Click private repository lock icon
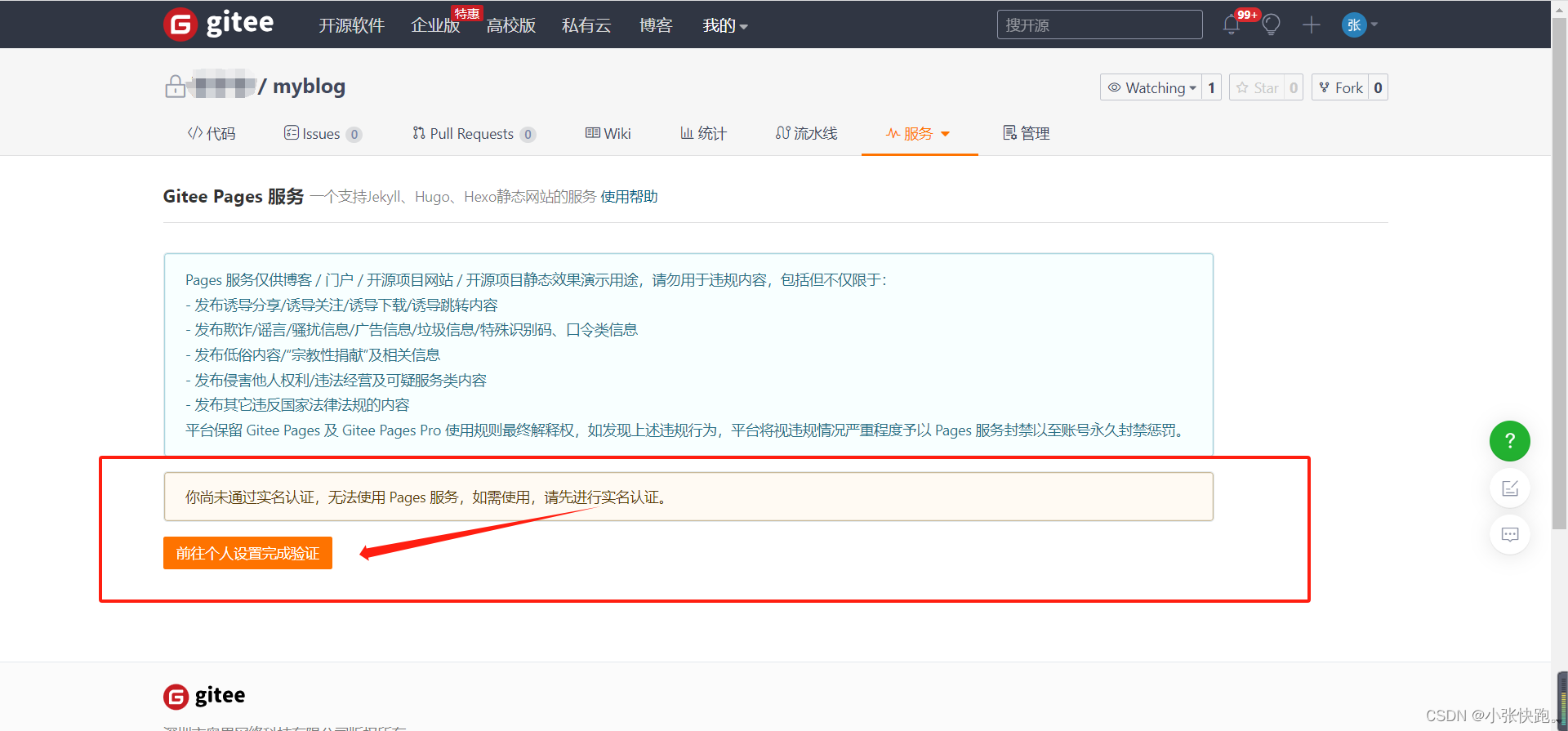This screenshot has height=731, width=1568. pyautogui.click(x=175, y=87)
